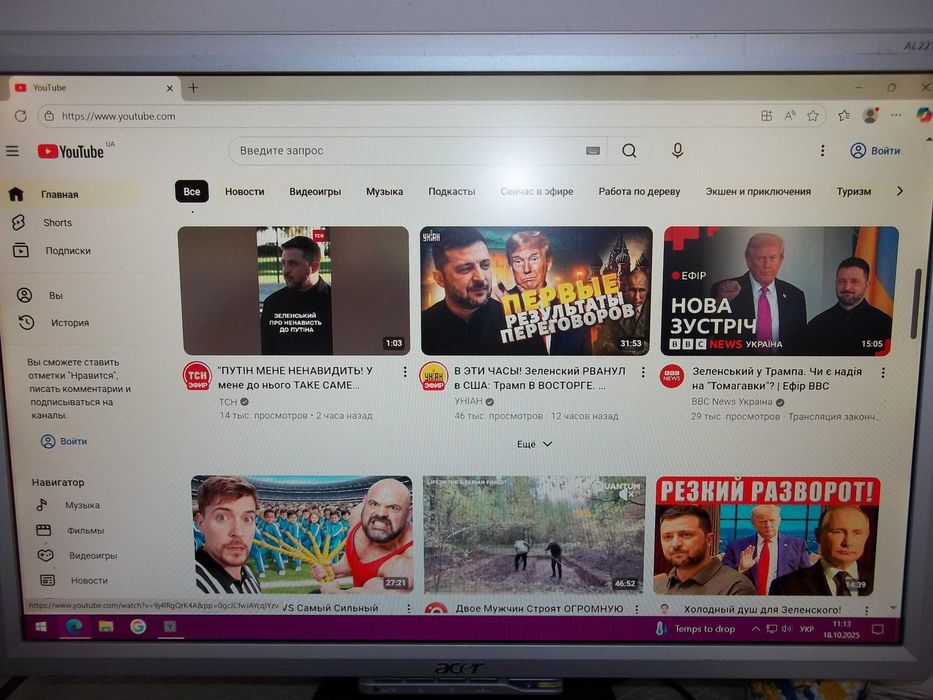Open the ТСН channel avatar
This screenshot has height=700, width=933.
197,376
